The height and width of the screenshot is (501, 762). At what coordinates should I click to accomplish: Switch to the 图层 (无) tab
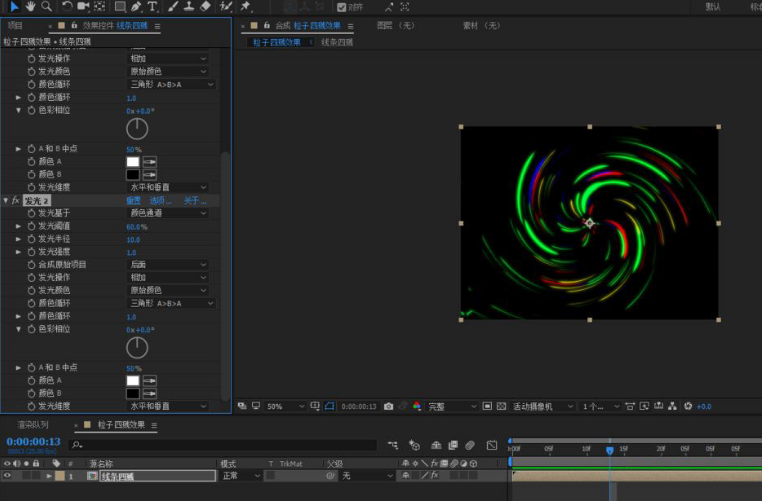click(396, 25)
